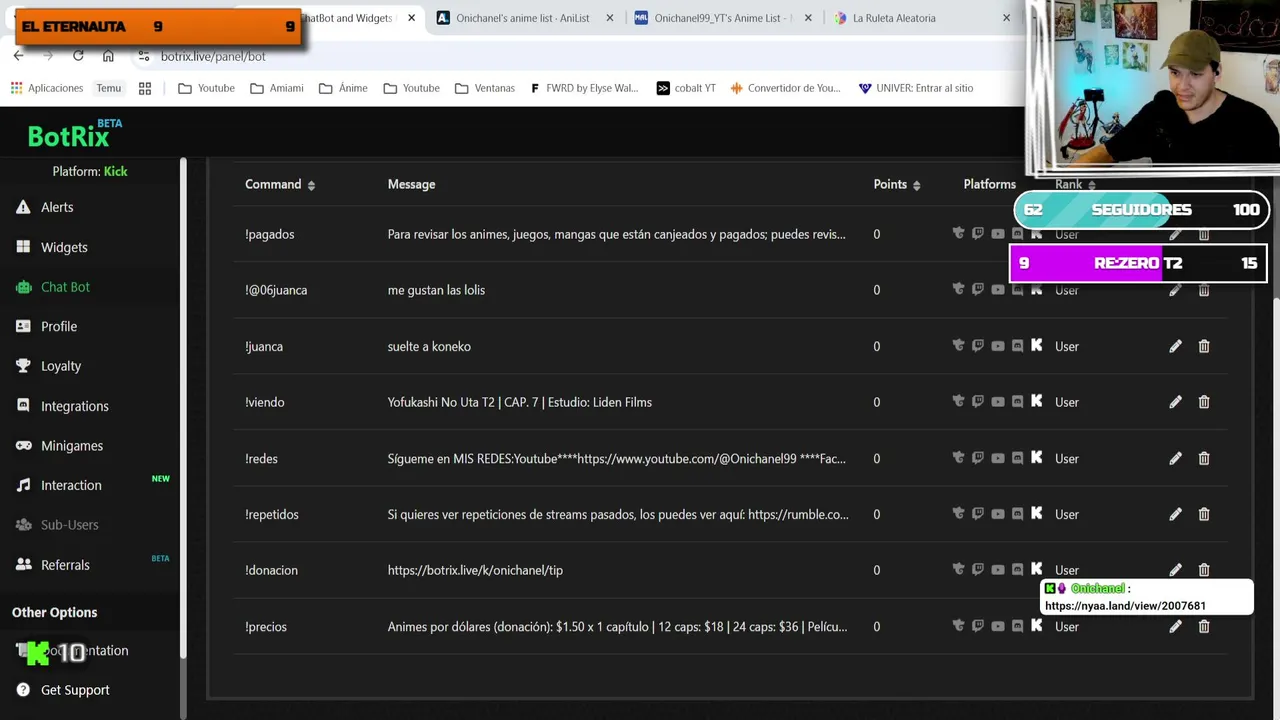The width and height of the screenshot is (1280, 720).
Task: Click the !donacion botrix.live tip message
Action: point(475,570)
